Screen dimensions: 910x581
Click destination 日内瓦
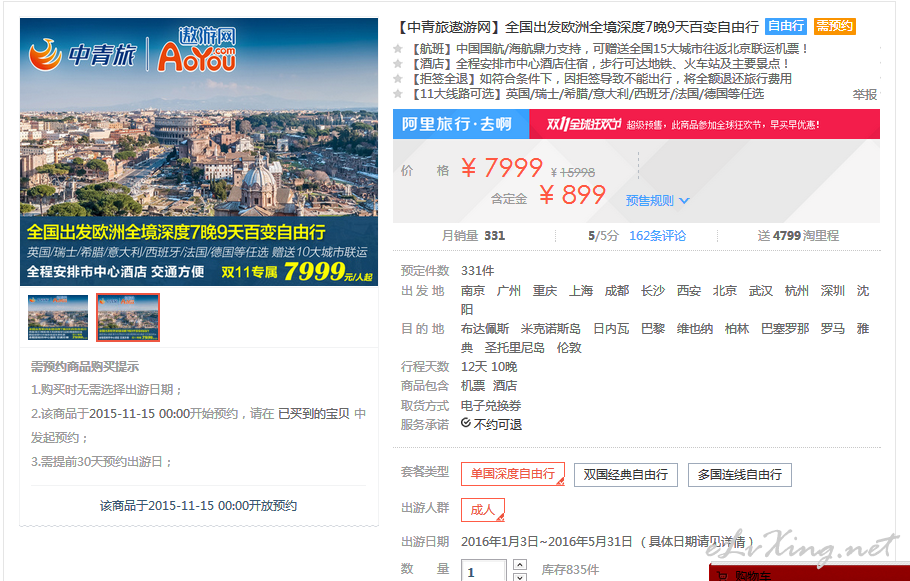point(611,329)
